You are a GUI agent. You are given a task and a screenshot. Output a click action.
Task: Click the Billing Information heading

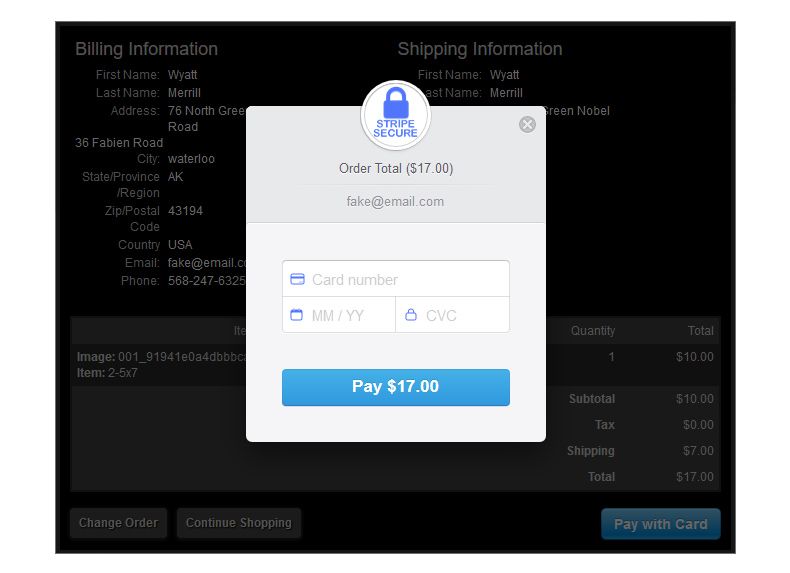(146, 49)
